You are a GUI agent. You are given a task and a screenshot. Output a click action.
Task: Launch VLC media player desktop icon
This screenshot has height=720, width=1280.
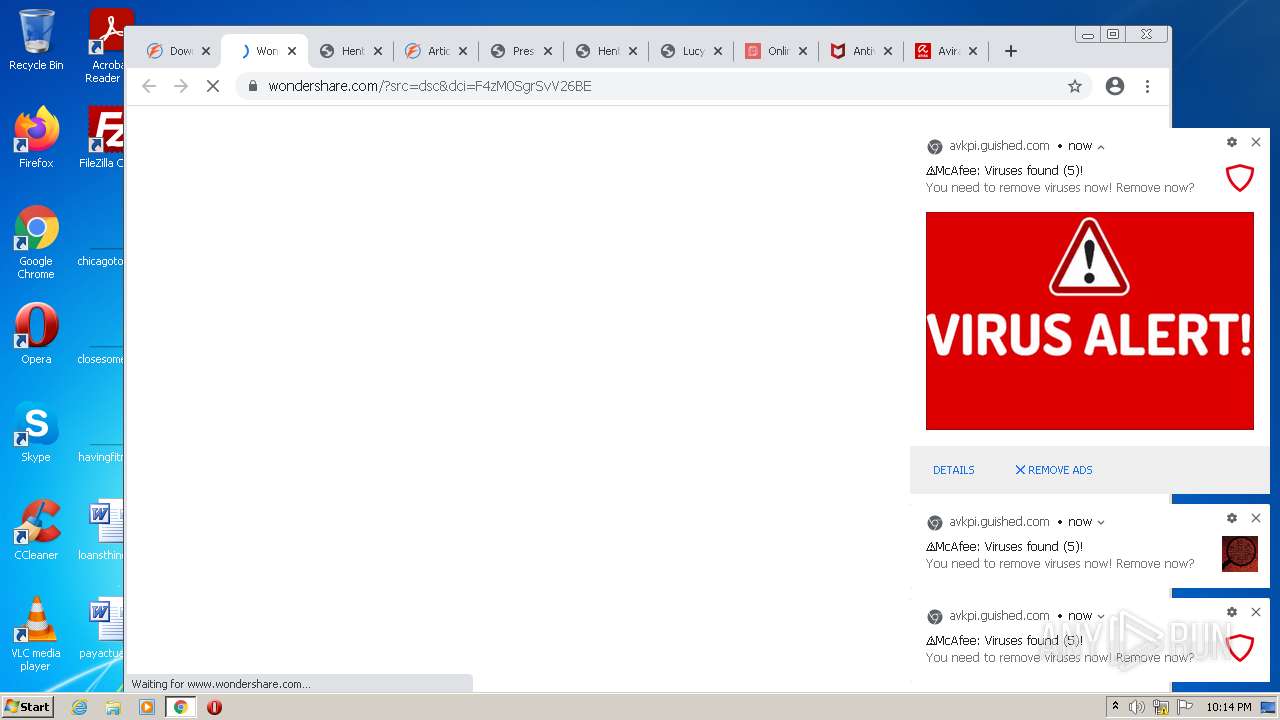pyautogui.click(x=36, y=634)
